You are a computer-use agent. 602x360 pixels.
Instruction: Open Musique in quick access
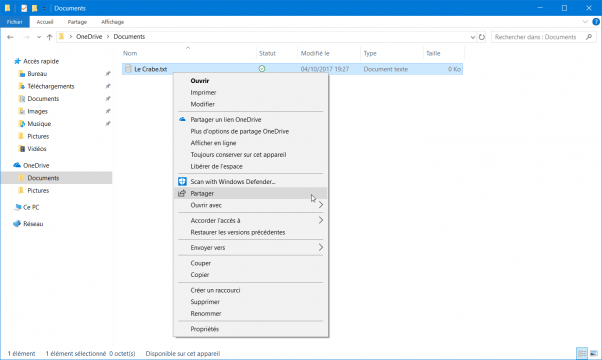pos(39,124)
